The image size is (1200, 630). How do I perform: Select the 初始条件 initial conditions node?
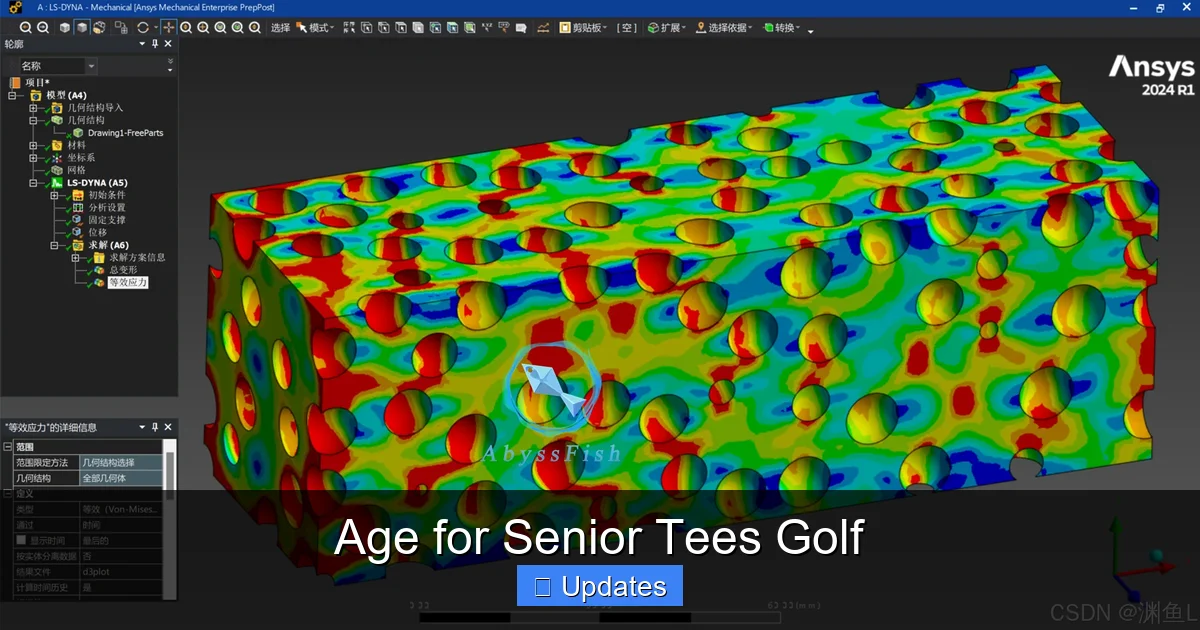pyautogui.click(x=107, y=195)
